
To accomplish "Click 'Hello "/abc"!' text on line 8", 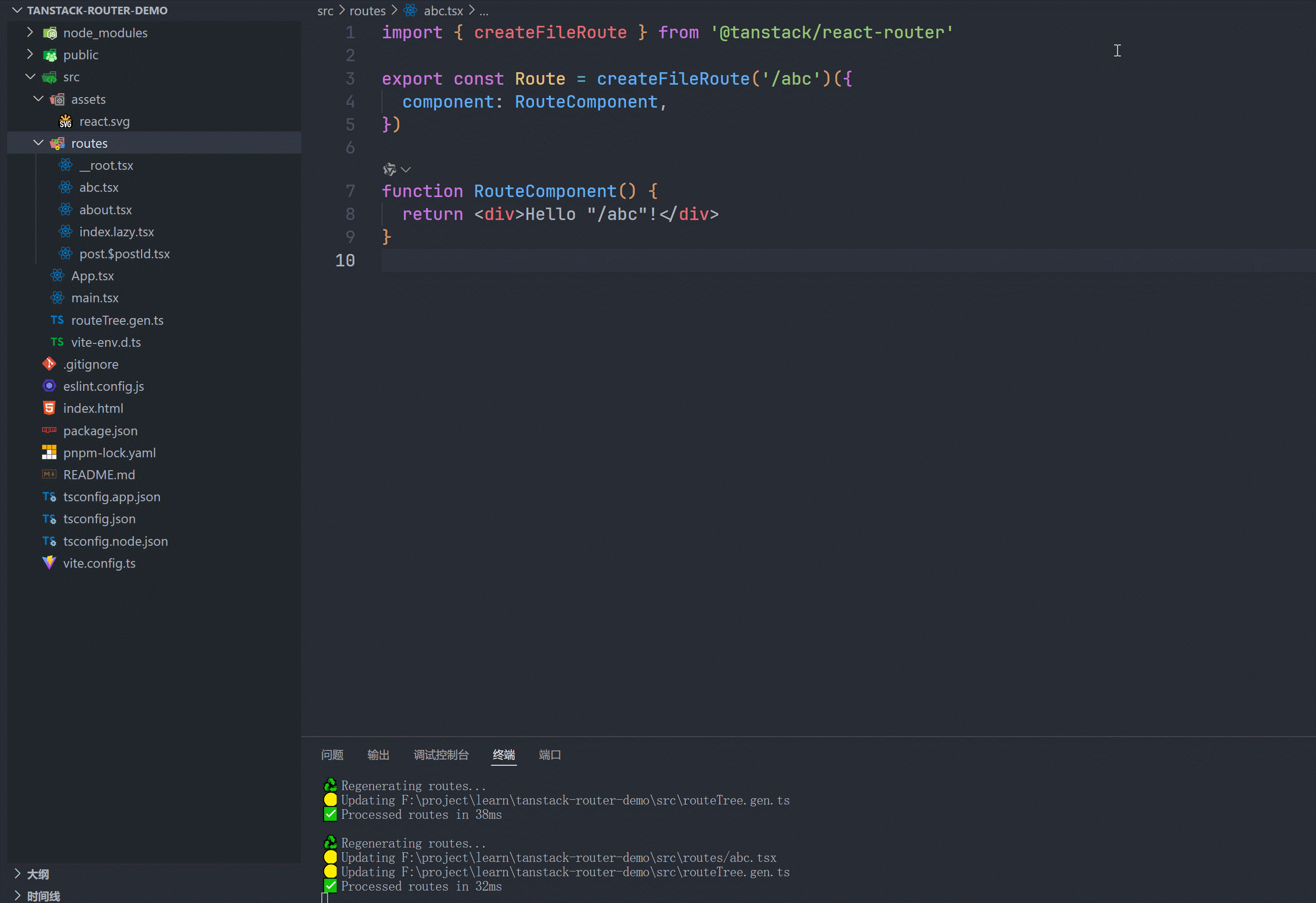I will coord(591,214).
